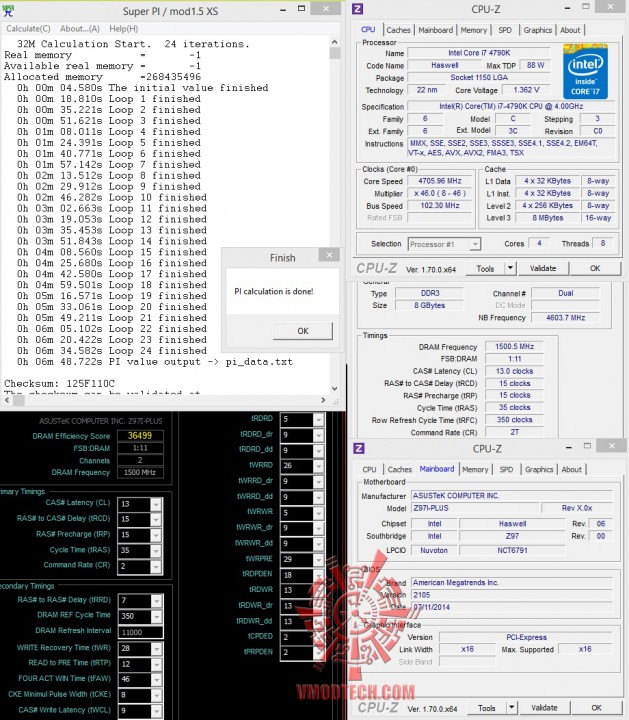The width and height of the screenshot is (629, 720).
Task: Open About tab in top CPU-Z window
Action: tap(570, 30)
